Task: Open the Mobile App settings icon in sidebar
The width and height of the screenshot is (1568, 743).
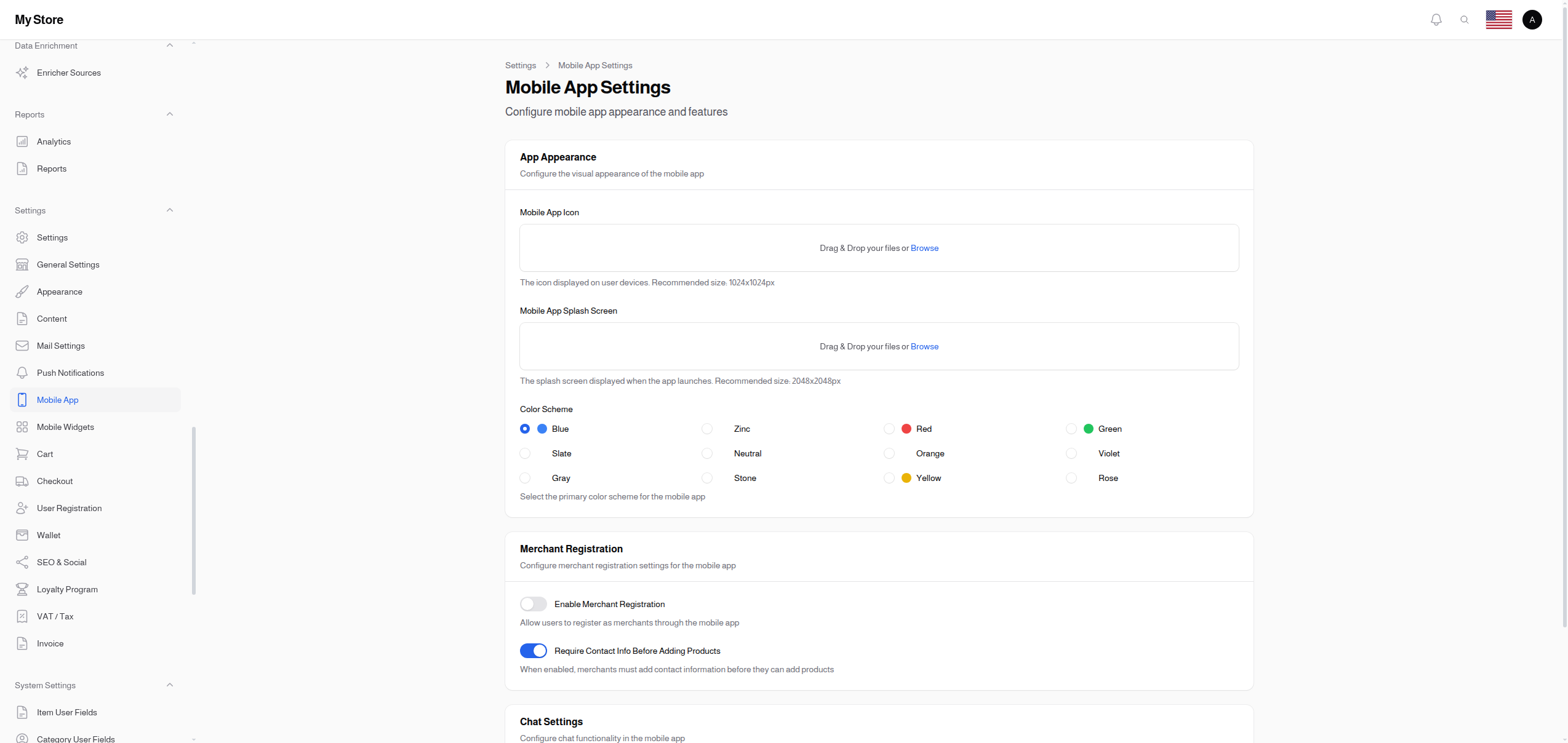Action: coord(22,400)
